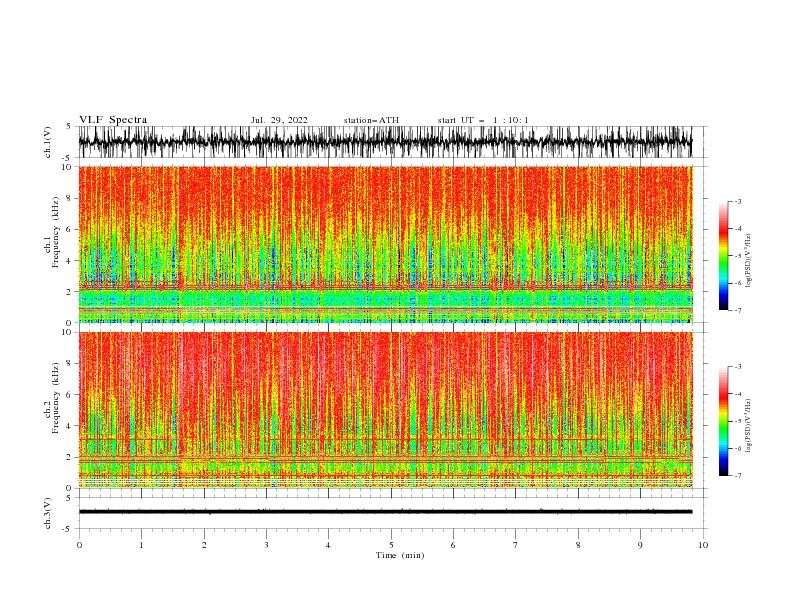792x612 pixels.
Task: Click the "ch.3(V)" axis label
Action: [x=48, y=513]
